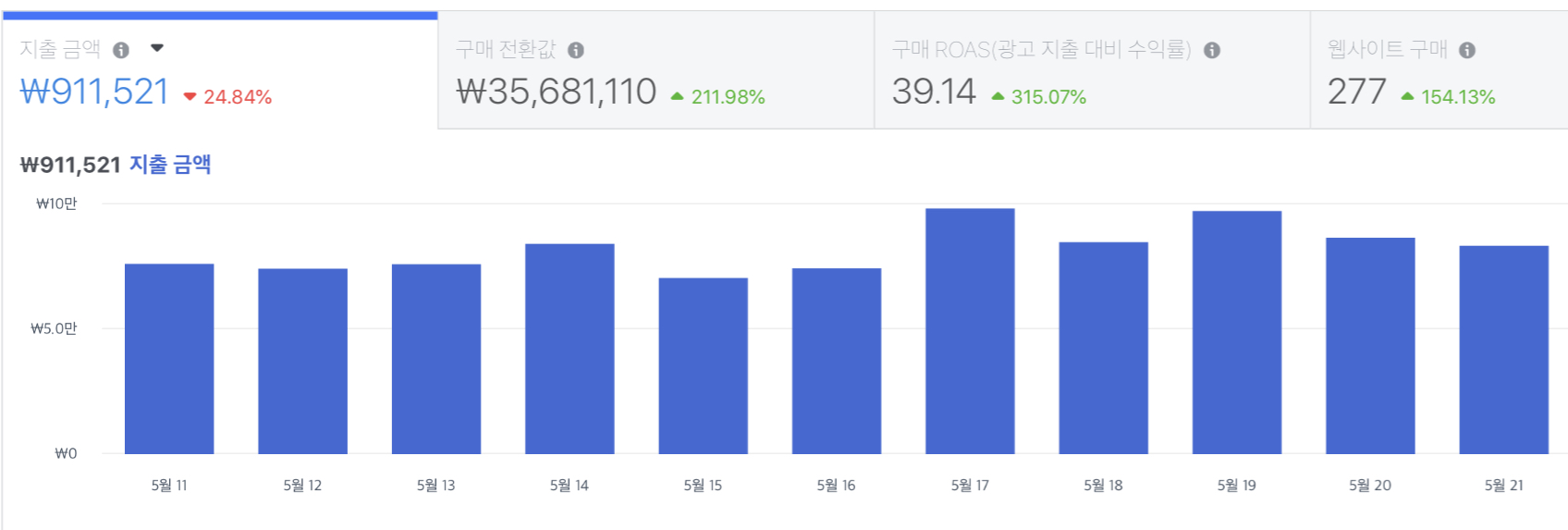Click the 5월 21 date label
This screenshot has height=530, width=1568.
point(1504,485)
